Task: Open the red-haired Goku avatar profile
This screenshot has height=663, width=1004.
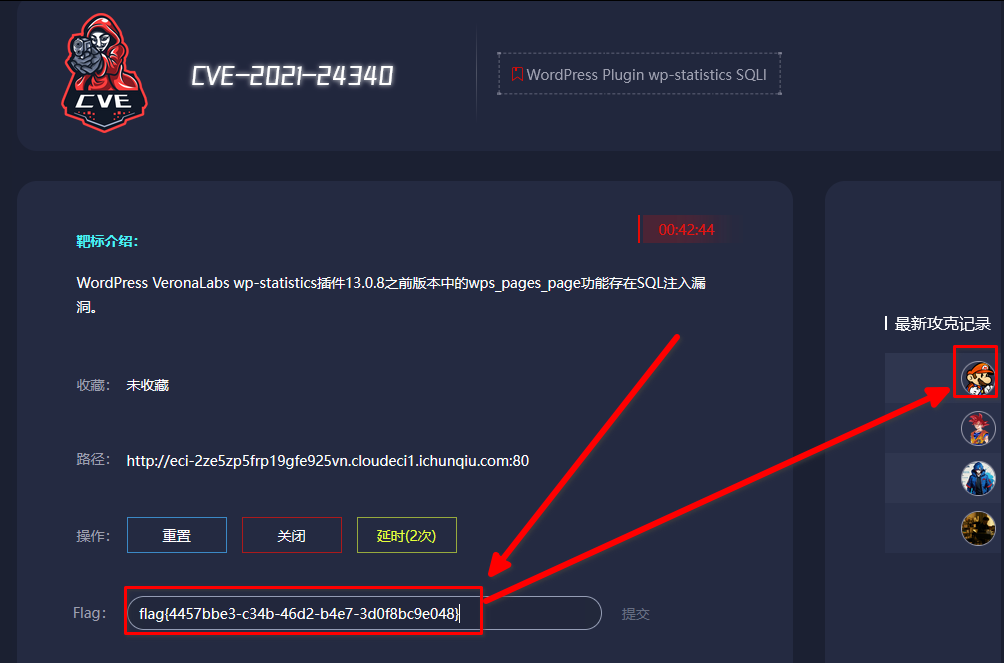Action: click(x=977, y=428)
